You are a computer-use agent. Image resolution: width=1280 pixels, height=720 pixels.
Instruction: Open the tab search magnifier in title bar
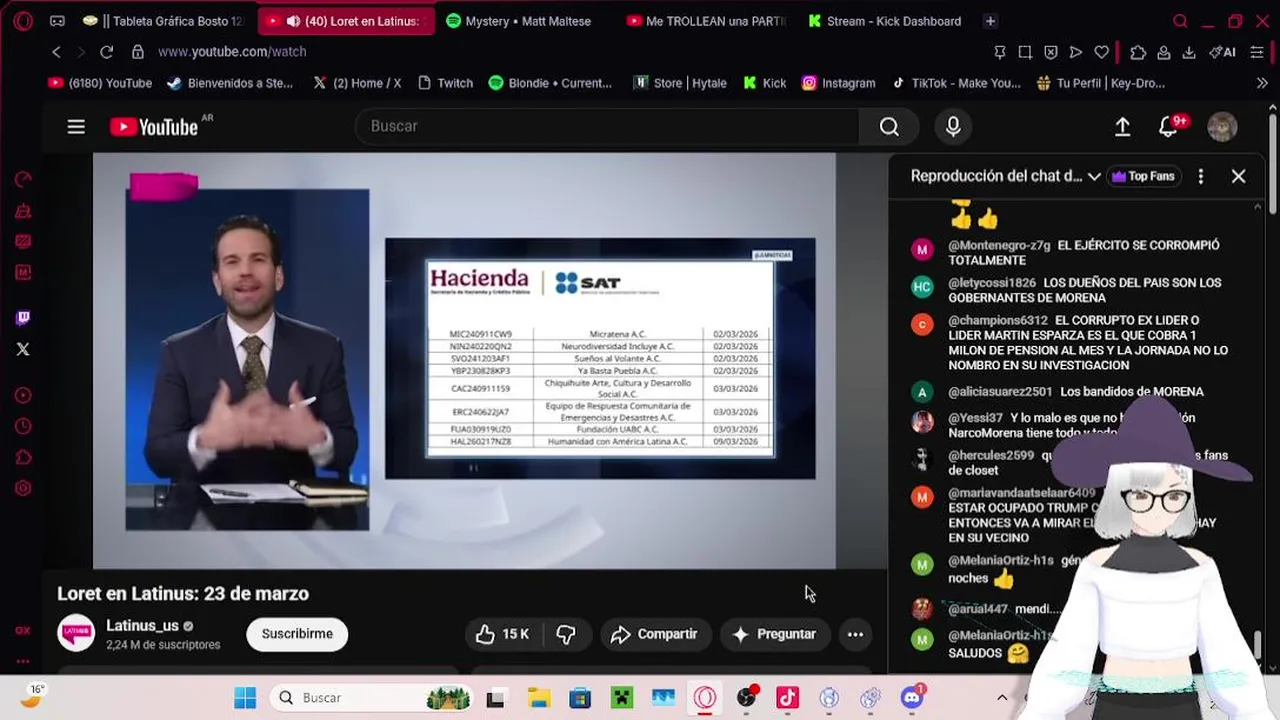tap(1180, 21)
